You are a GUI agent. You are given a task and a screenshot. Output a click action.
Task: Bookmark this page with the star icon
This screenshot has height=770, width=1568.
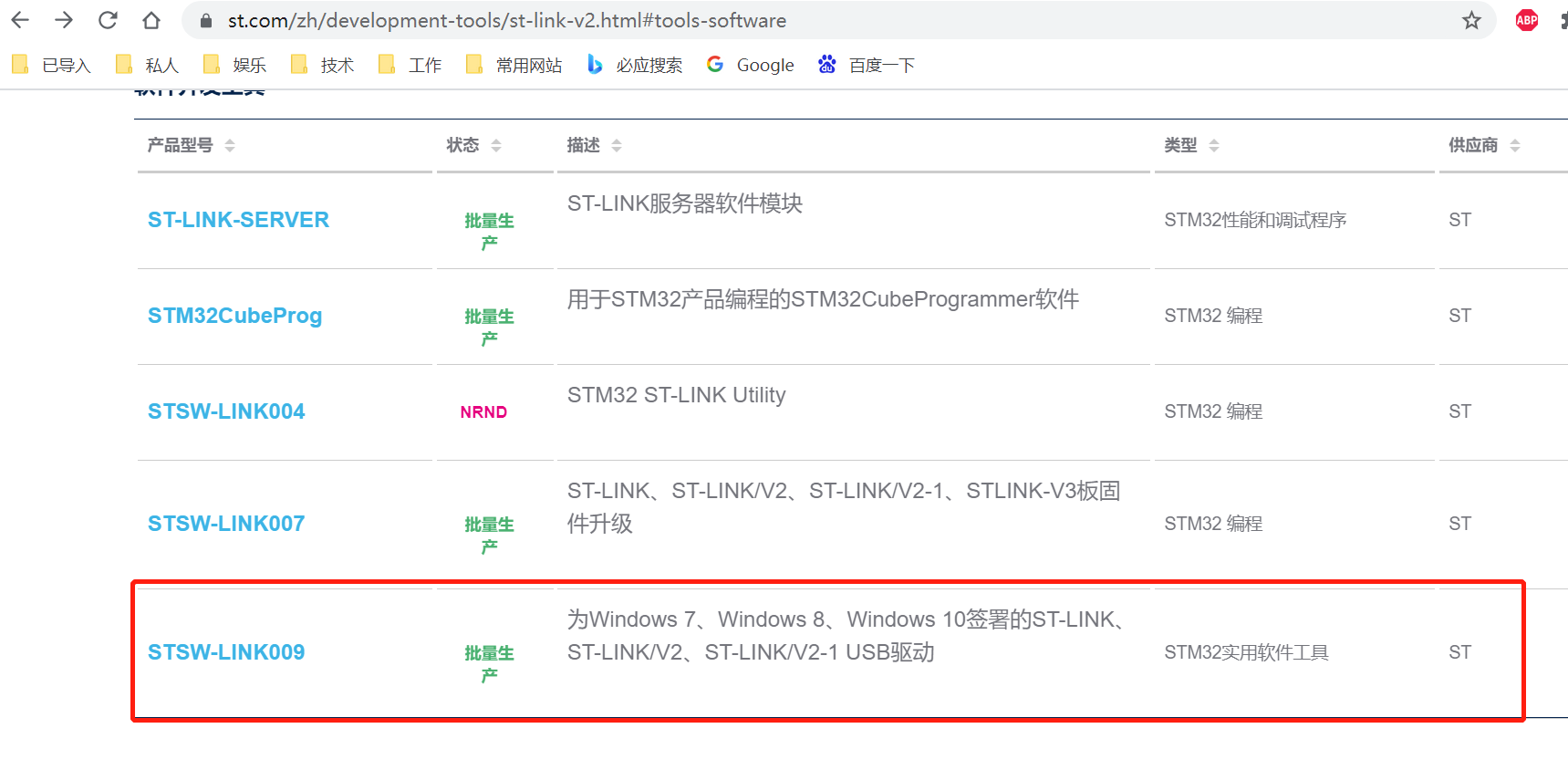click(x=1471, y=20)
